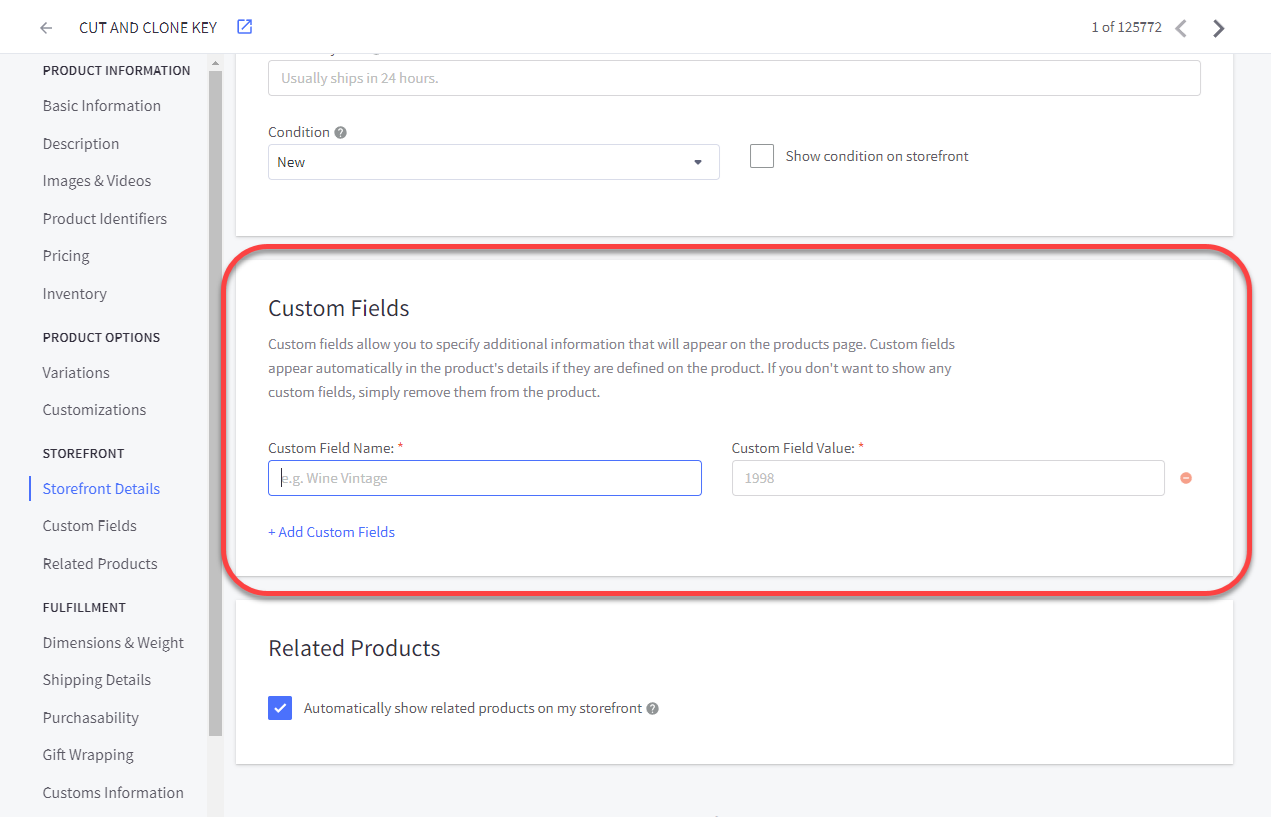This screenshot has width=1271, height=817.
Task: Open the Condition dropdown set to New
Action: [494, 162]
